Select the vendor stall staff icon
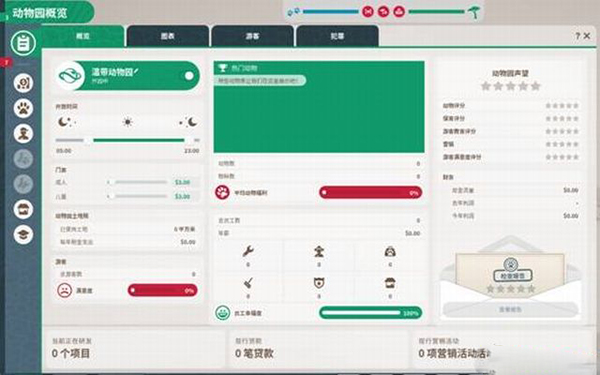Viewport: 600px width, 375px height. 390,283
